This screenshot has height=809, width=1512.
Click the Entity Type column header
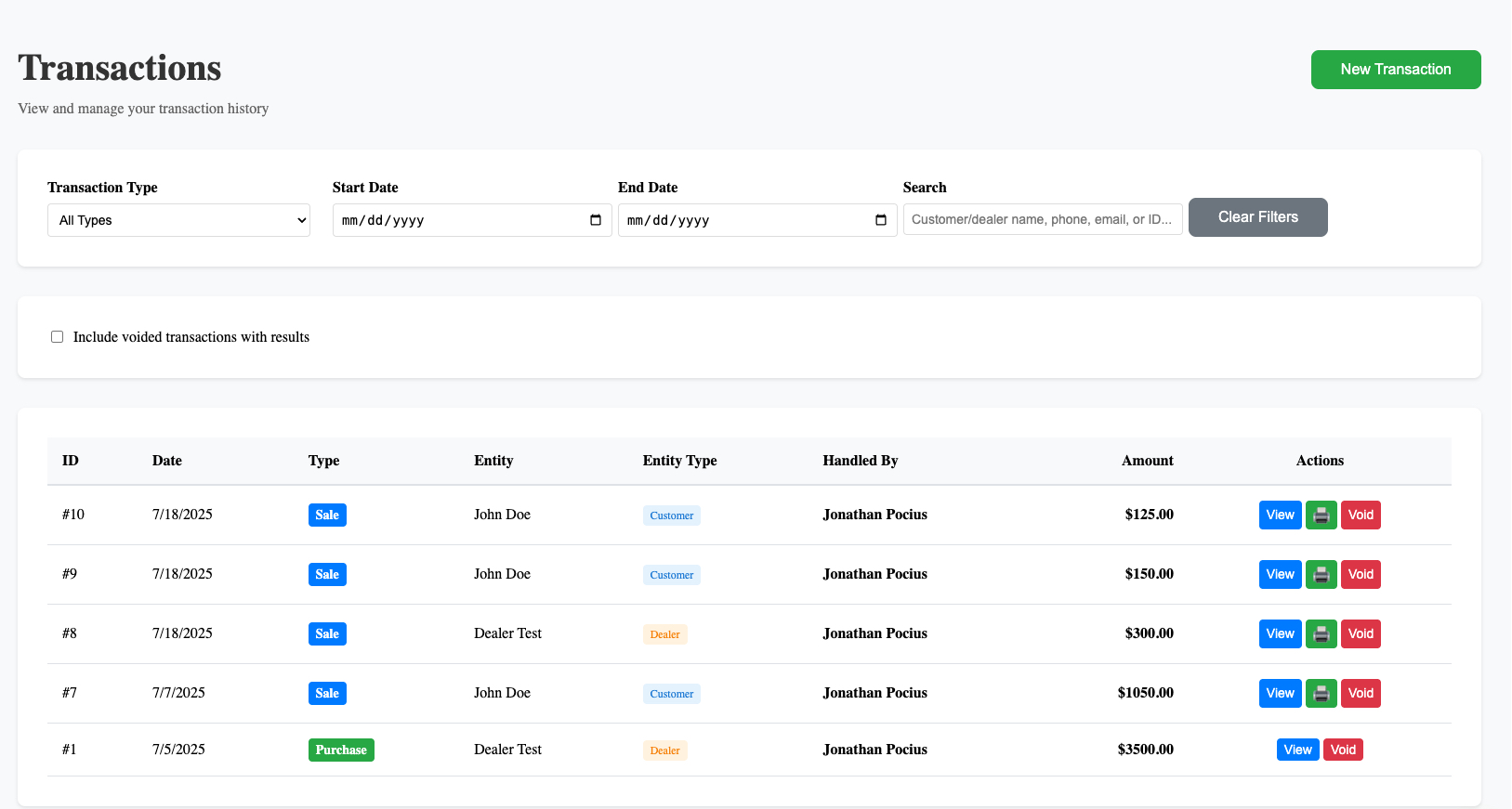click(679, 461)
